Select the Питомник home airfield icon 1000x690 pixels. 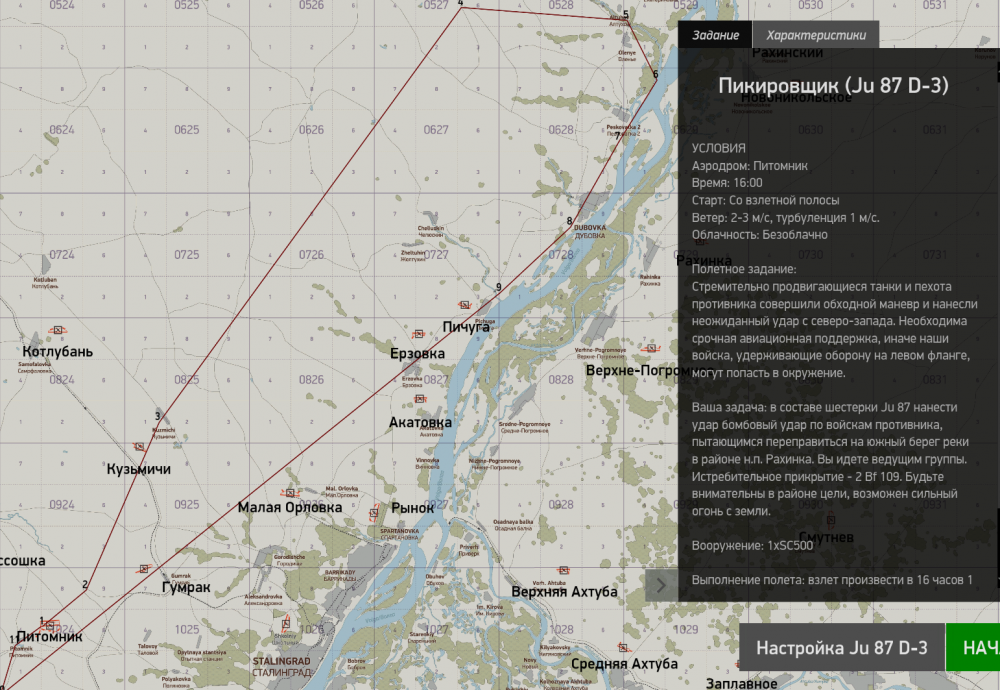[x=50, y=626]
